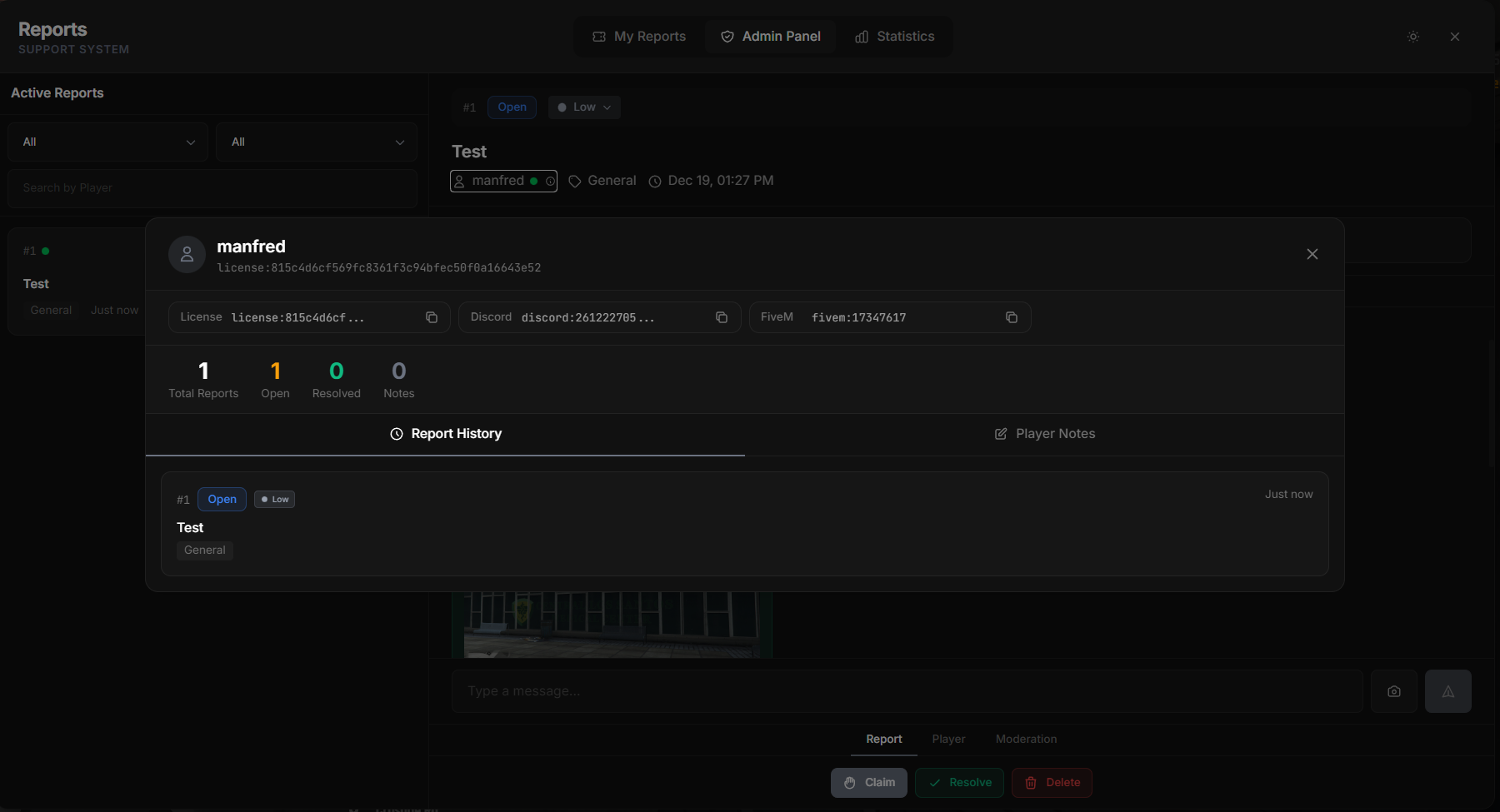Click the Resolve button

point(960,783)
